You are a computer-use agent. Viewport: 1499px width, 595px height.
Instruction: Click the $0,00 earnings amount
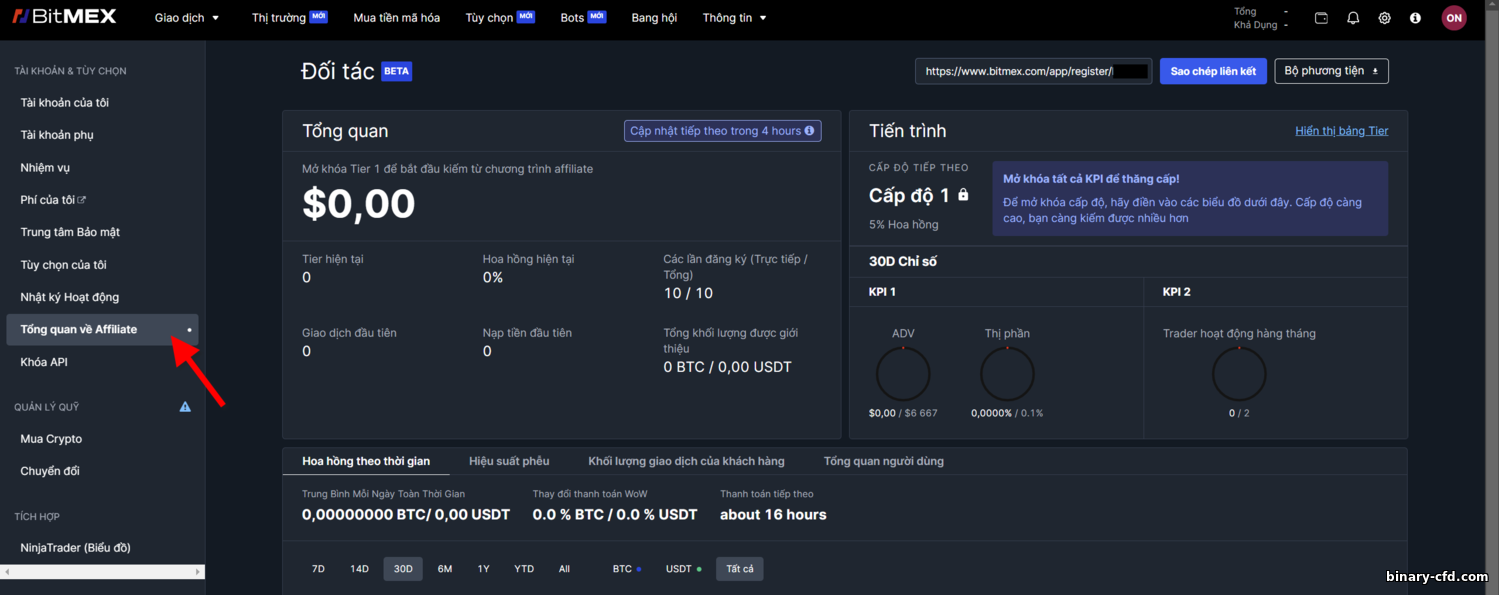[359, 204]
